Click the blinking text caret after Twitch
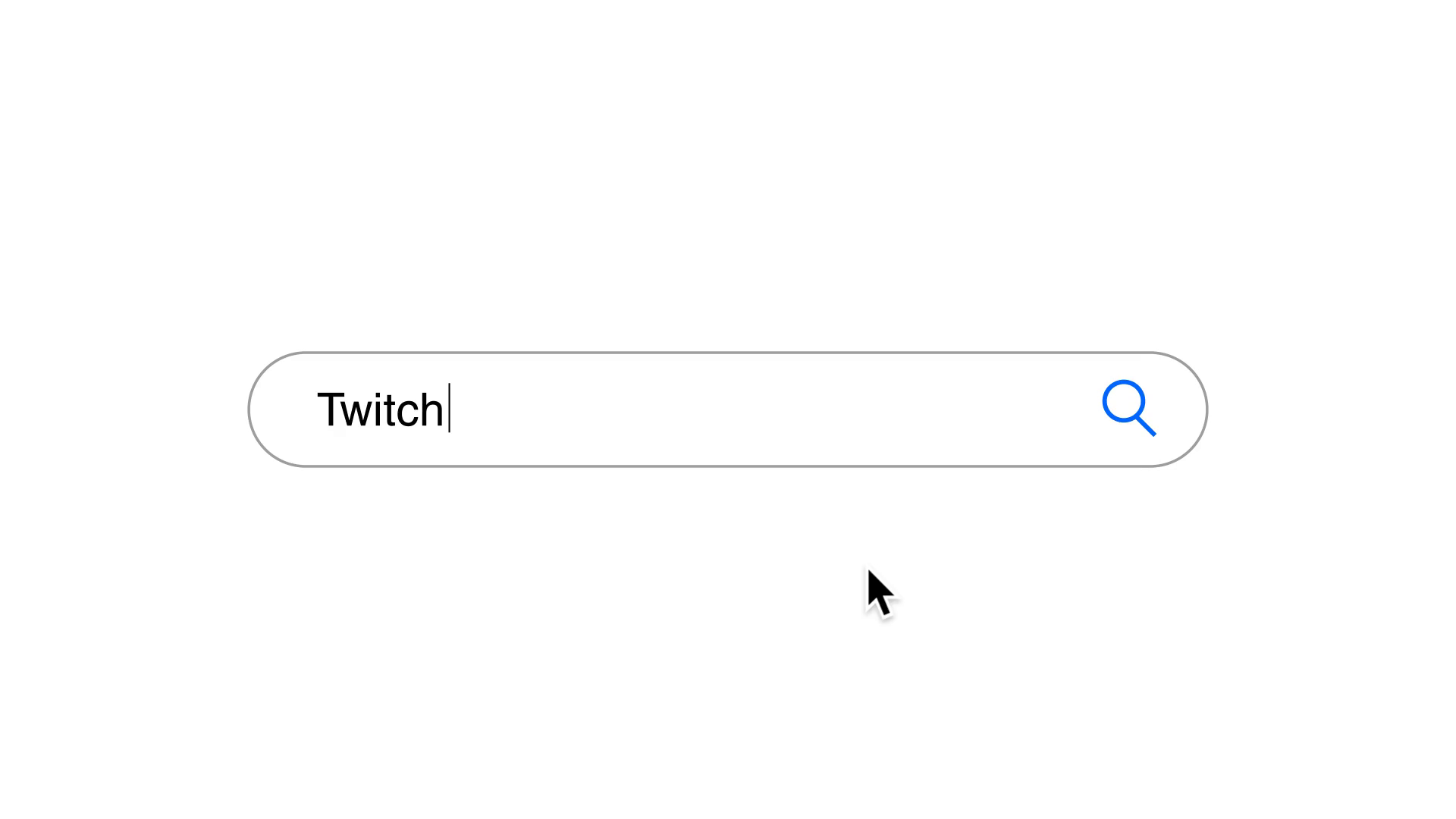 (450, 408)
